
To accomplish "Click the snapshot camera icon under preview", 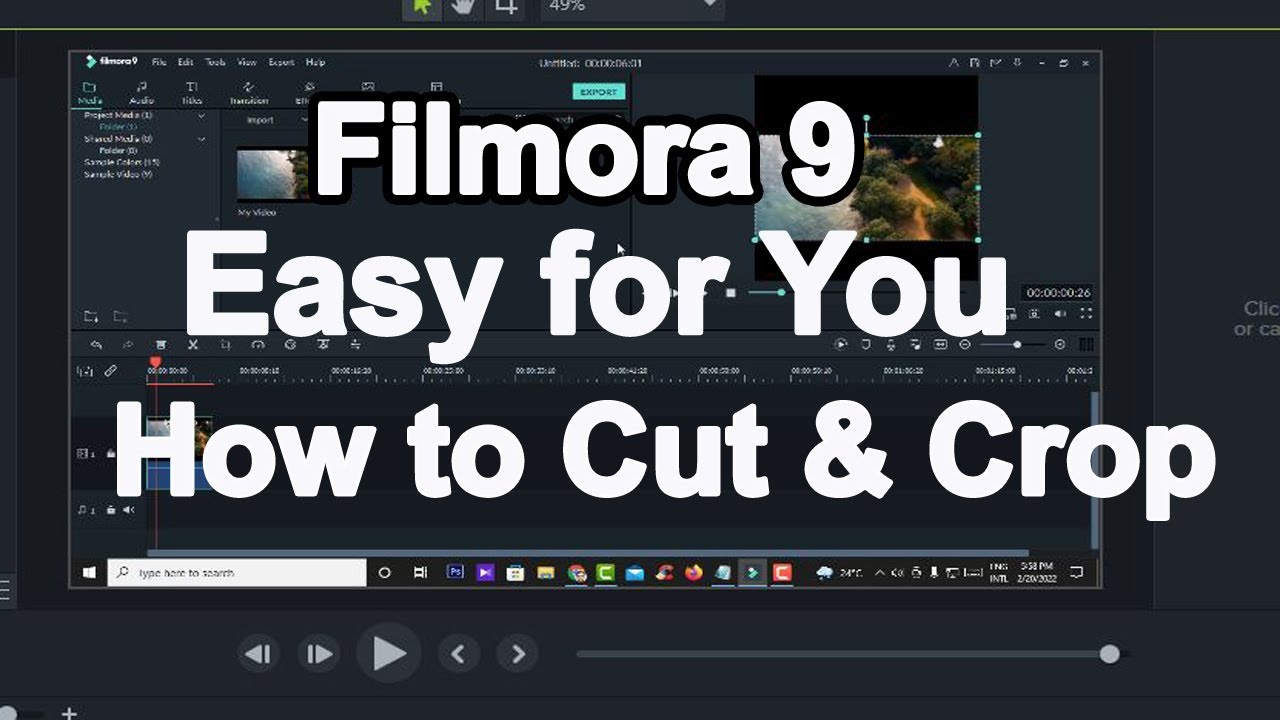I will click(1034, 313).
